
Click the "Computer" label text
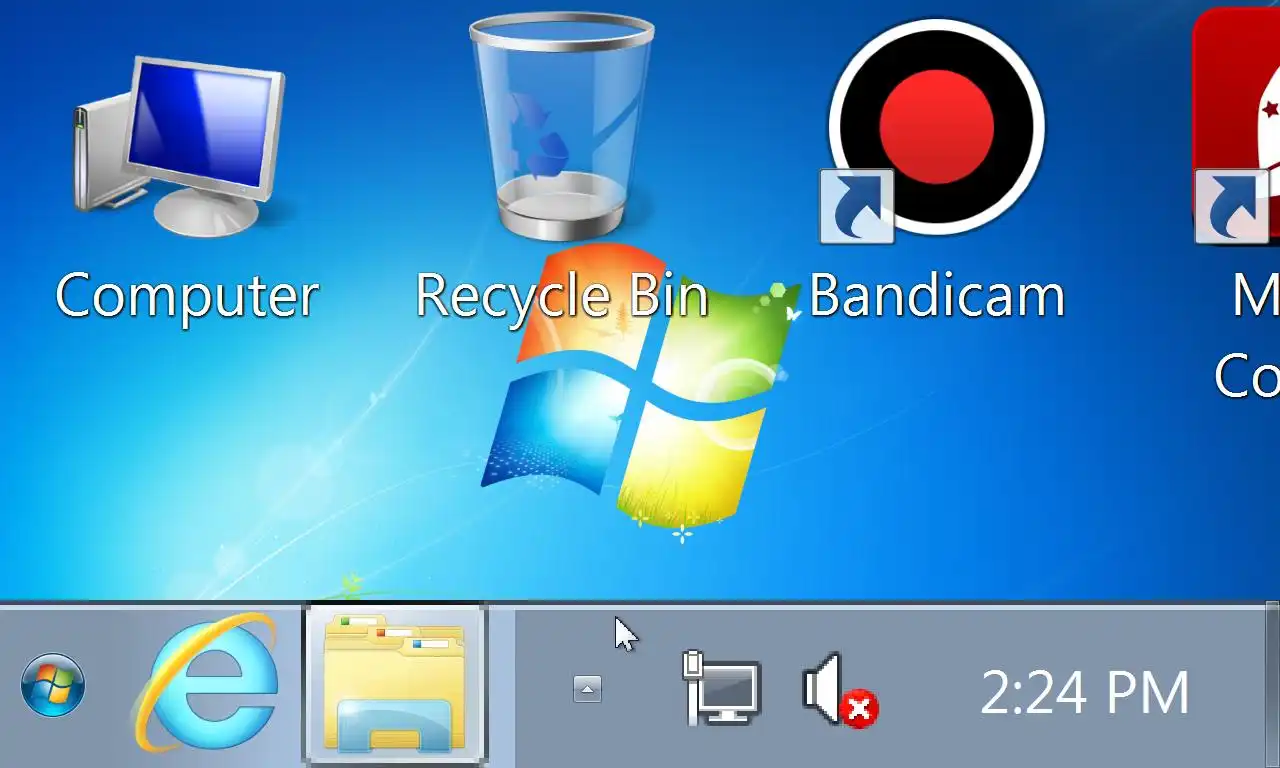point(187,297)
